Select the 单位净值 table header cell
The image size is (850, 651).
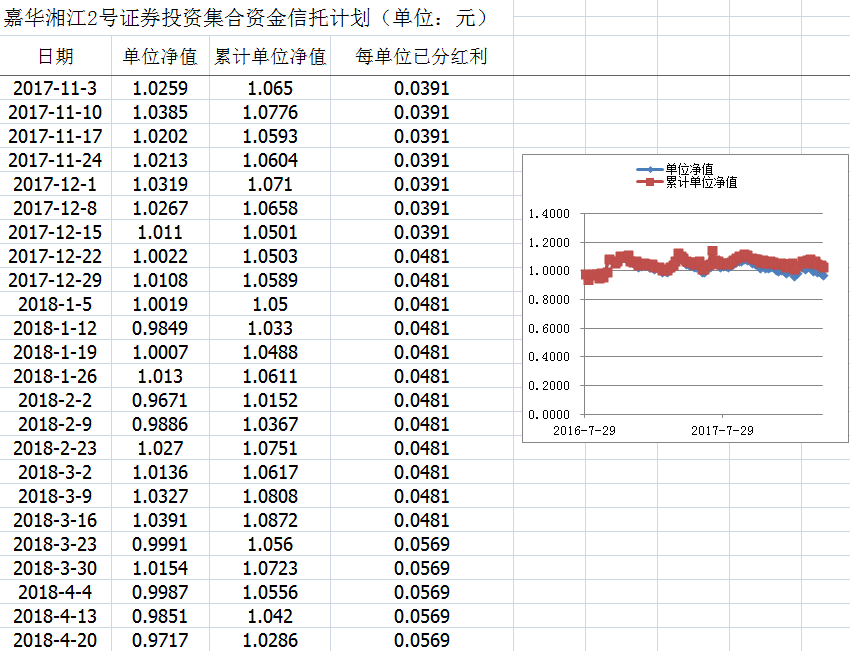(x=160, y=56)
